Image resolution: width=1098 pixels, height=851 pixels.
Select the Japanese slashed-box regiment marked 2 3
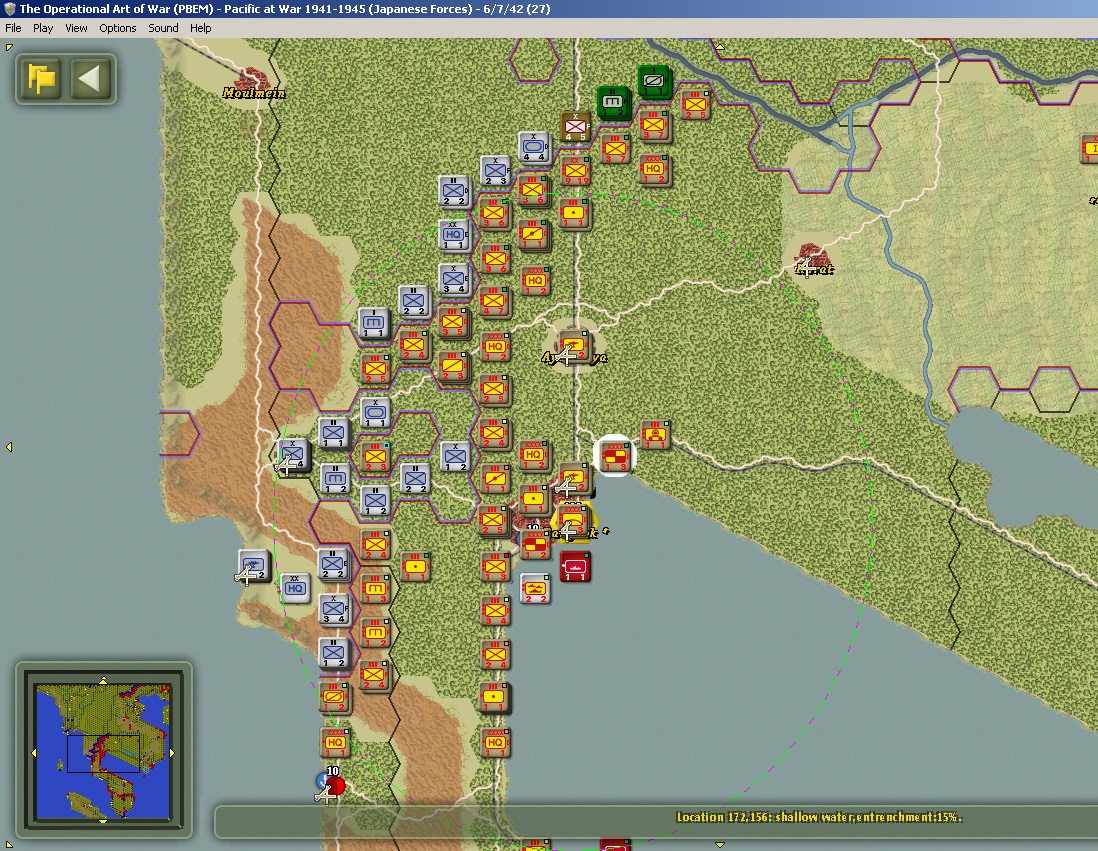[453, 366]
